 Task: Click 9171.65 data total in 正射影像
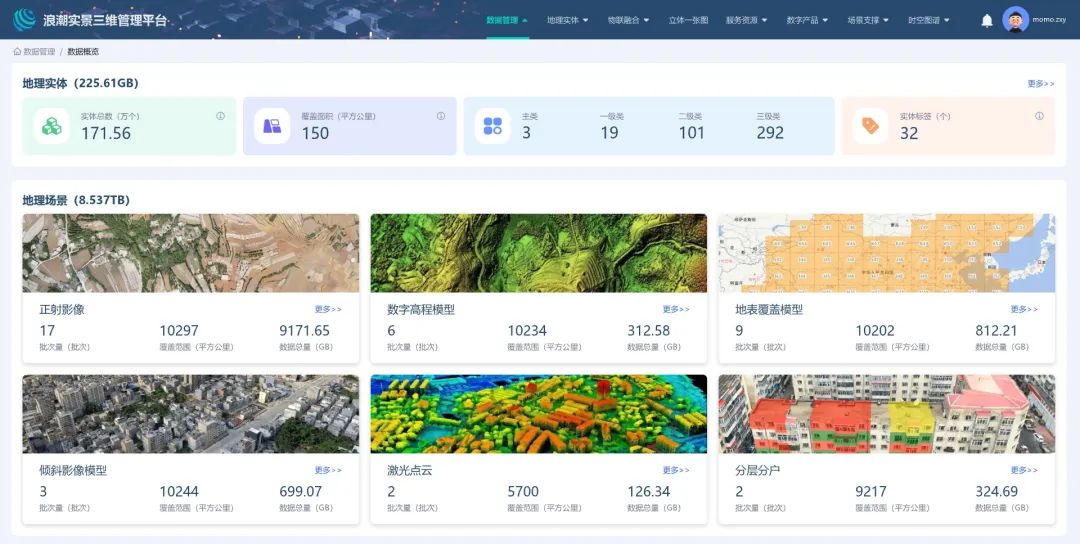point(304,331)
